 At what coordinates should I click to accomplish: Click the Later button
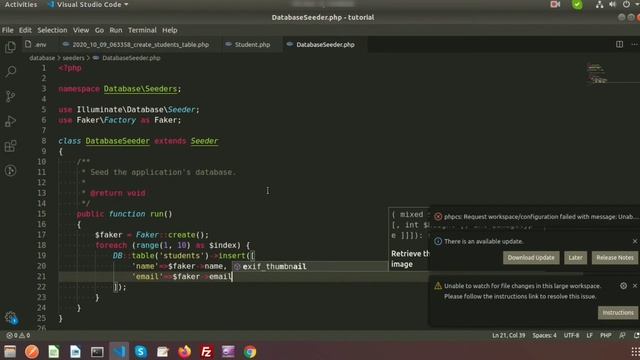[576, 258]
